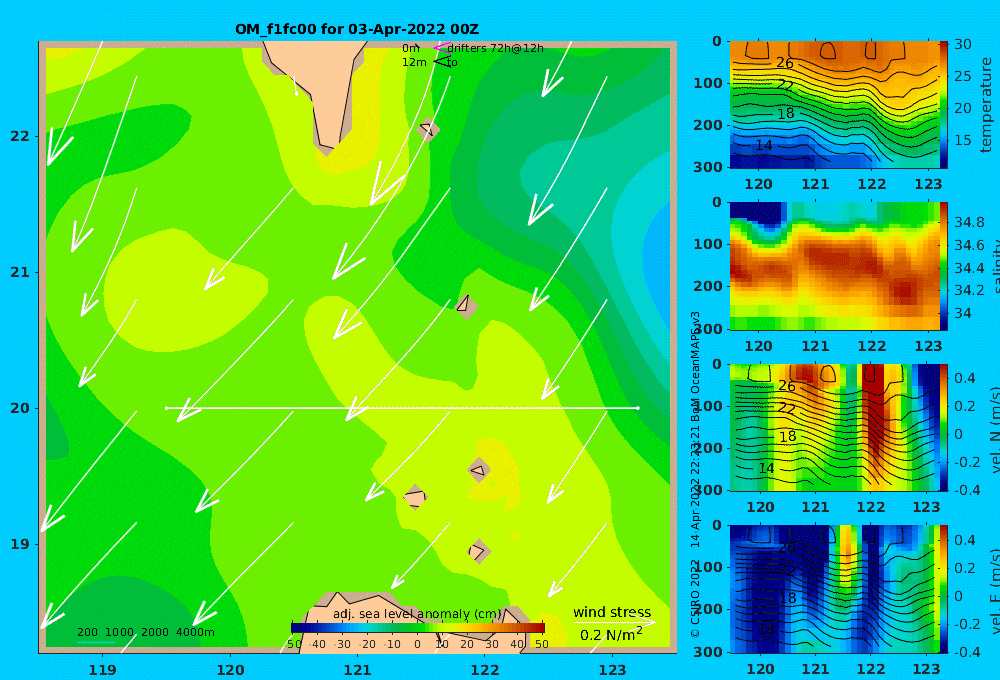Select the magenta 0m drifter arrow marker
1000x680 pixels.
[x=442, y=48]
